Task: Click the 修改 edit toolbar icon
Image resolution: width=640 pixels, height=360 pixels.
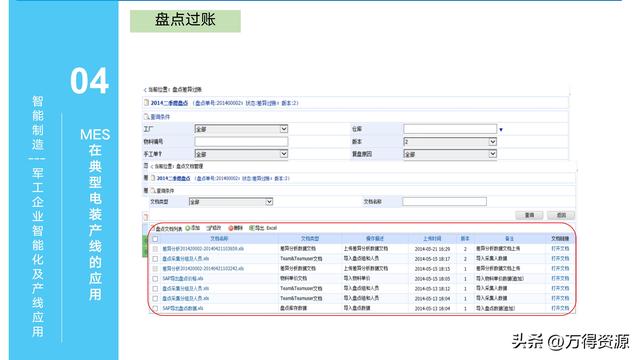Action: tap(209, 228)
